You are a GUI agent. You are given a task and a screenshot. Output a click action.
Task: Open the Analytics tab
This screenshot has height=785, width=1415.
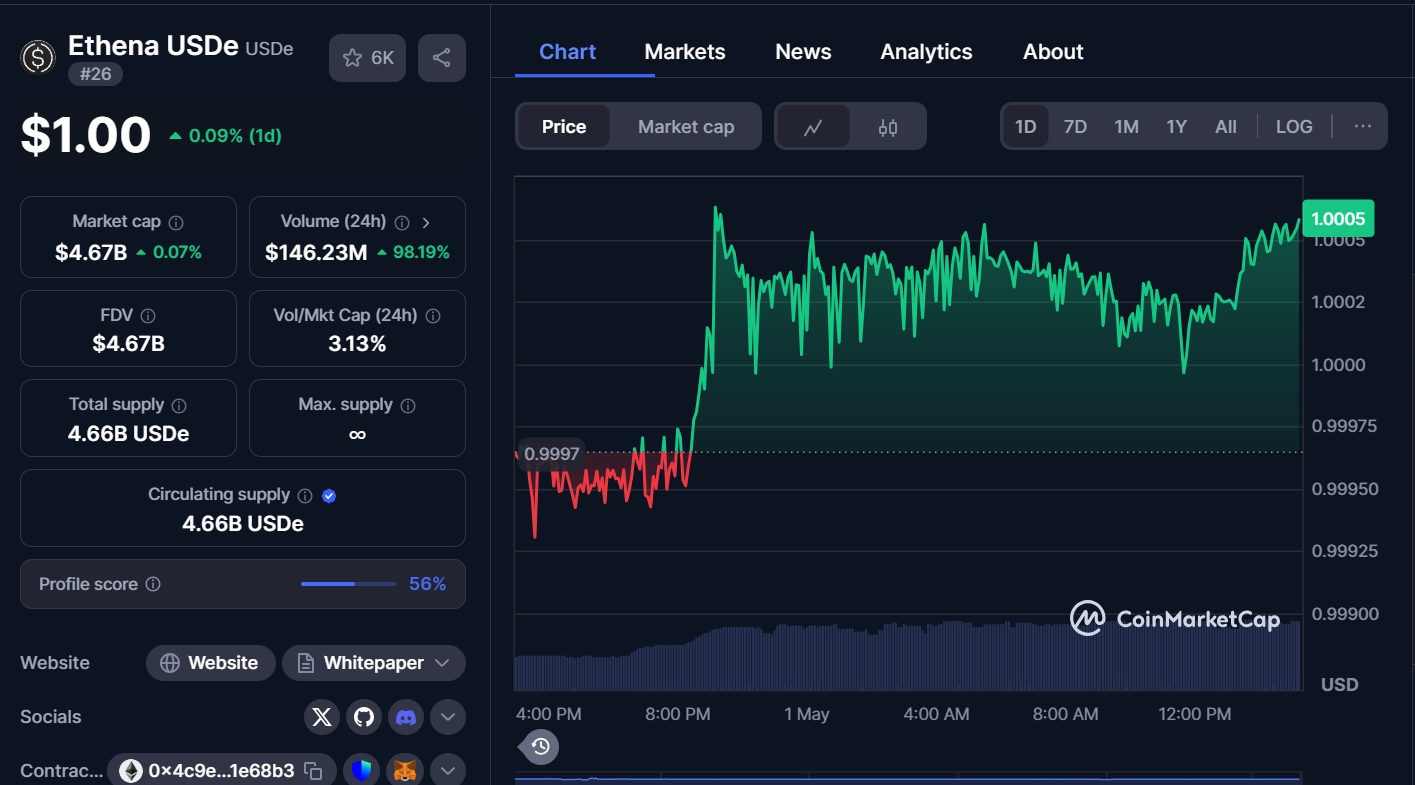click(x=926, y=52)
